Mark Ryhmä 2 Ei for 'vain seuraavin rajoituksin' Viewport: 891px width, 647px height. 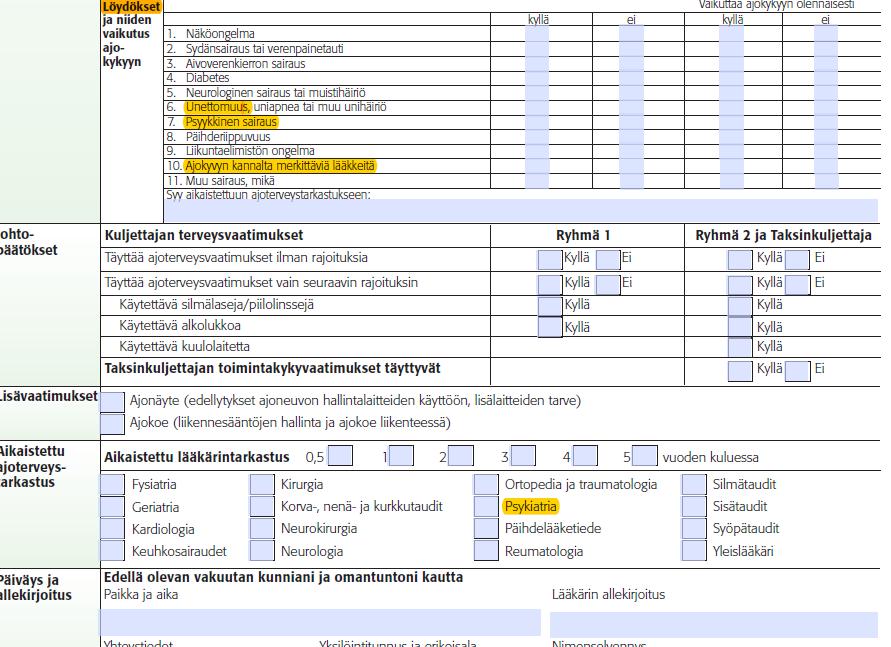(x=797, y=285)
